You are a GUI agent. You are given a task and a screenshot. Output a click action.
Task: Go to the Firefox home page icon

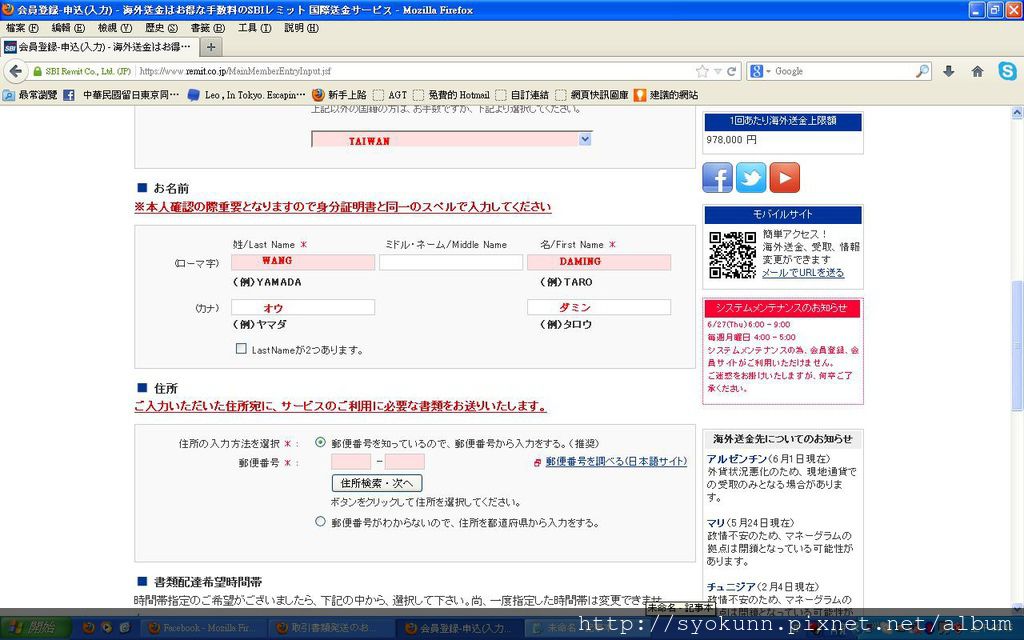[977, 71]
